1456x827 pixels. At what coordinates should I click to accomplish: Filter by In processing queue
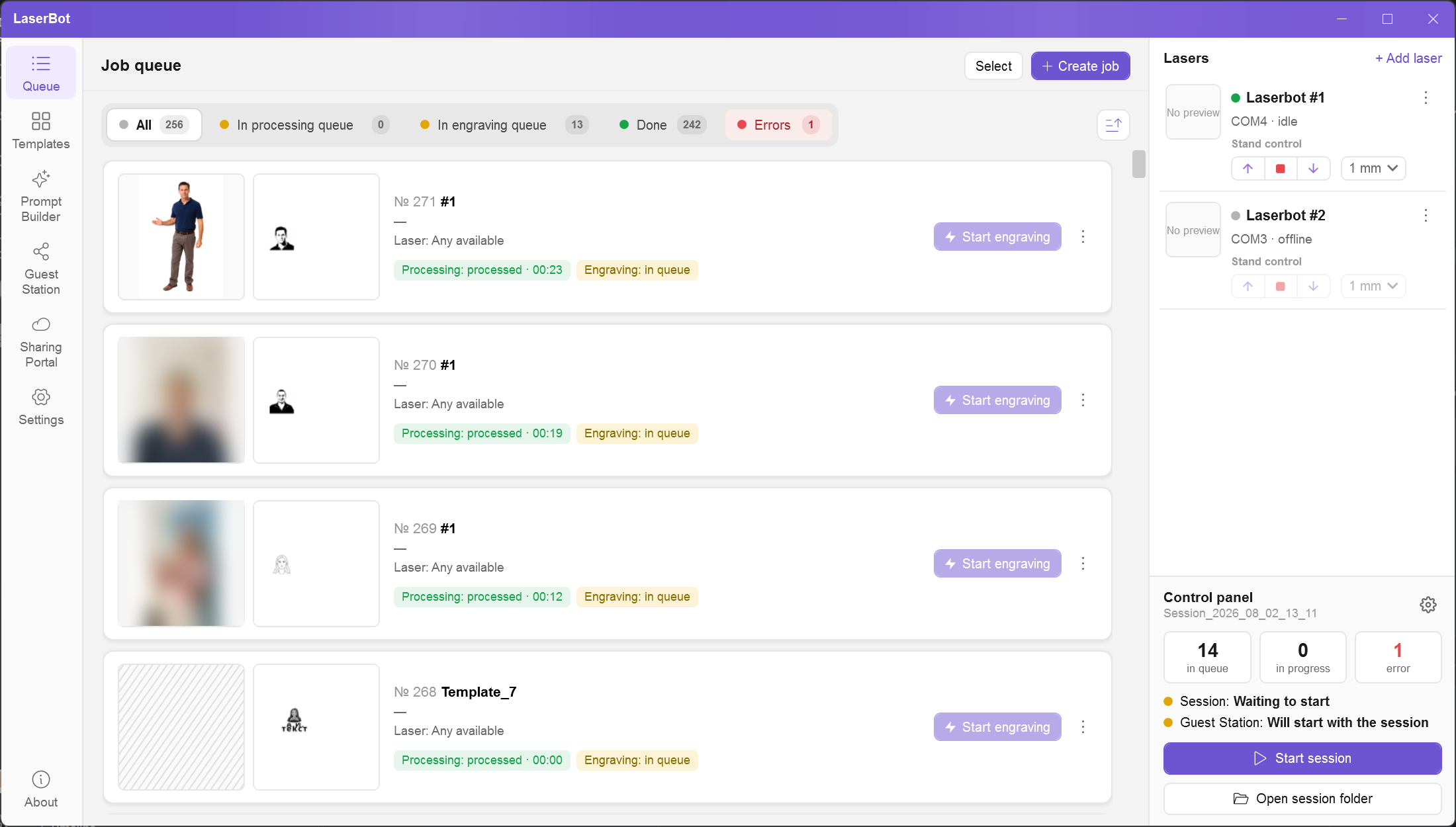304,125
